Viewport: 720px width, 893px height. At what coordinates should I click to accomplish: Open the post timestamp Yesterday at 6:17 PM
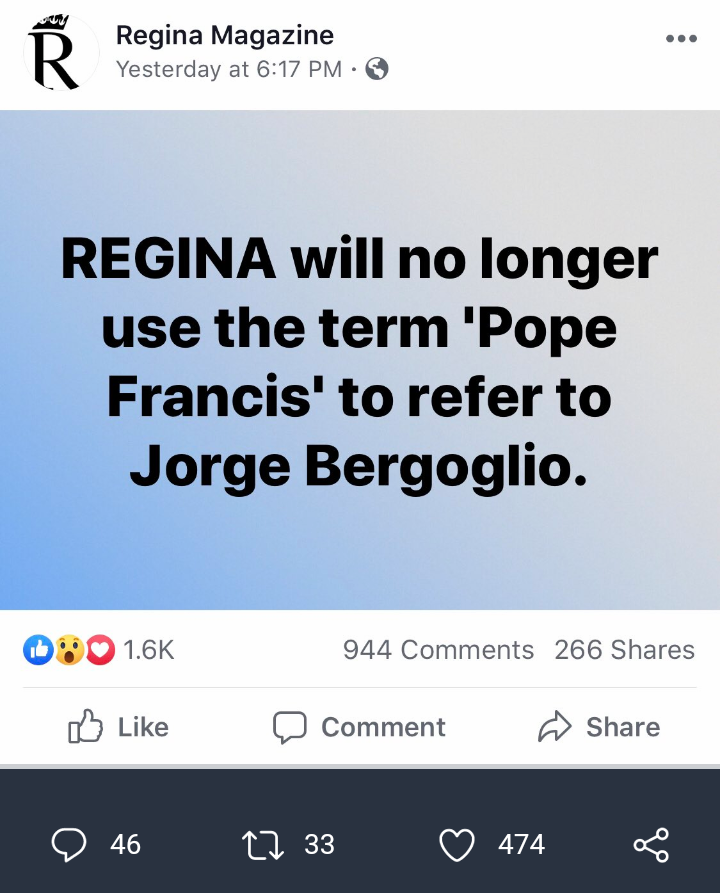click(x=229, y=69)
